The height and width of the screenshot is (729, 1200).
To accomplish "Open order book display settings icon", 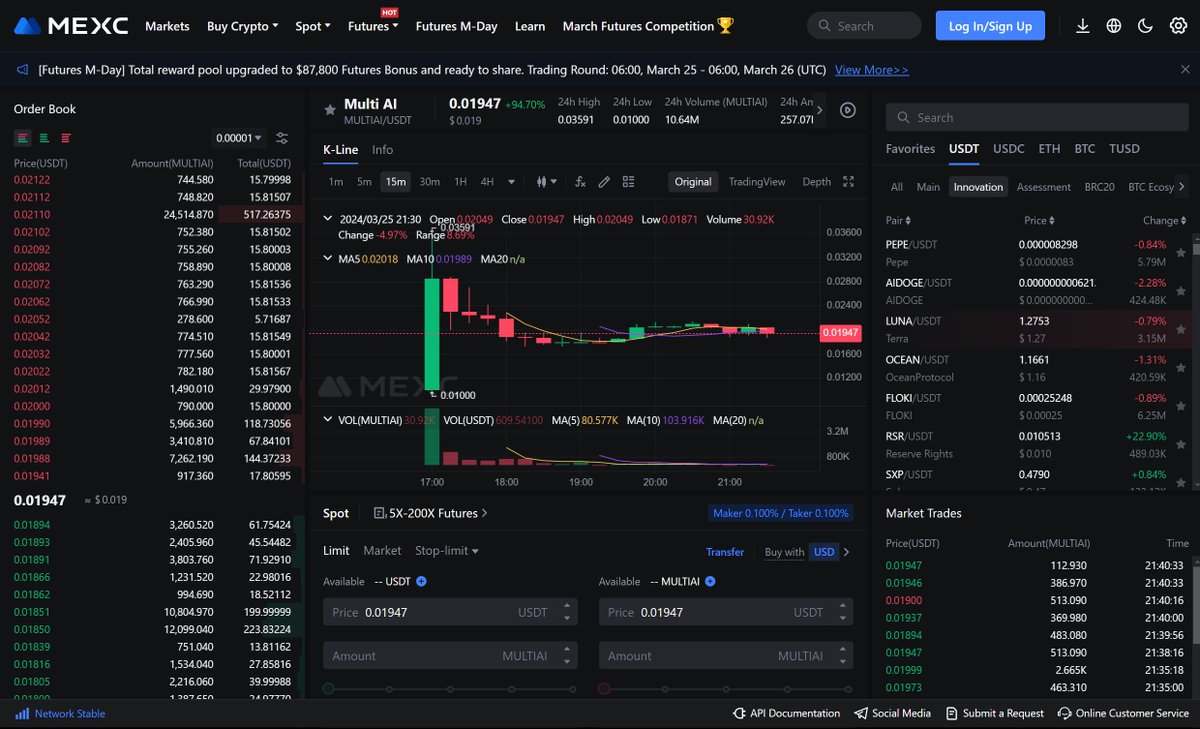I will [282, 138].
